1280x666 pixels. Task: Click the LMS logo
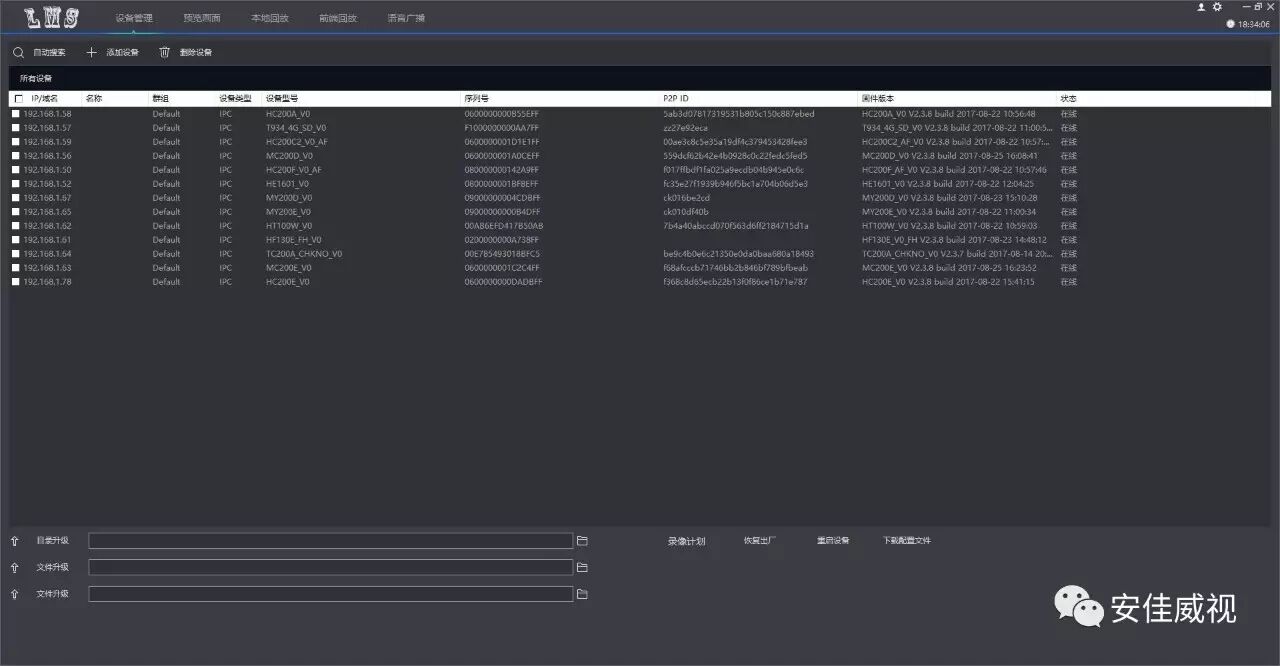tap(53, 17)
